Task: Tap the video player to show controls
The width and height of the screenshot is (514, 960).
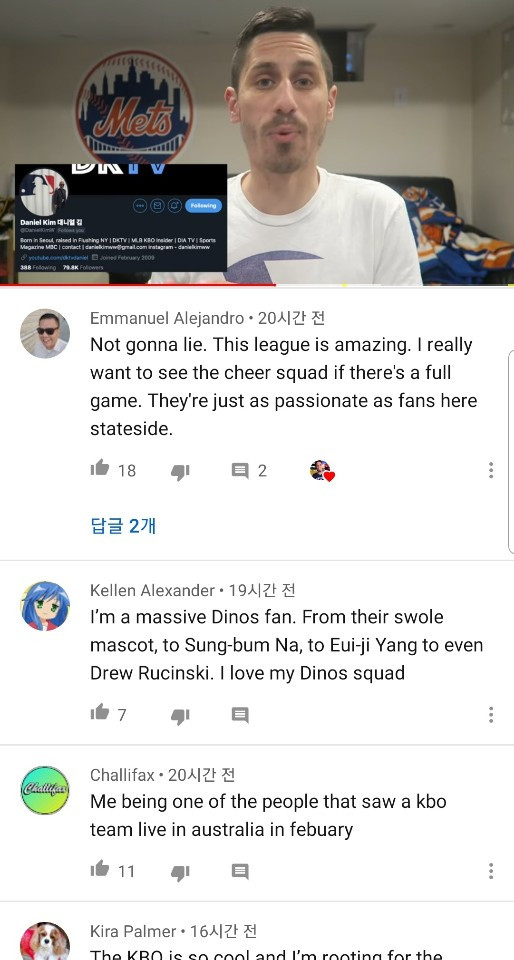Action: pos(257,141)
